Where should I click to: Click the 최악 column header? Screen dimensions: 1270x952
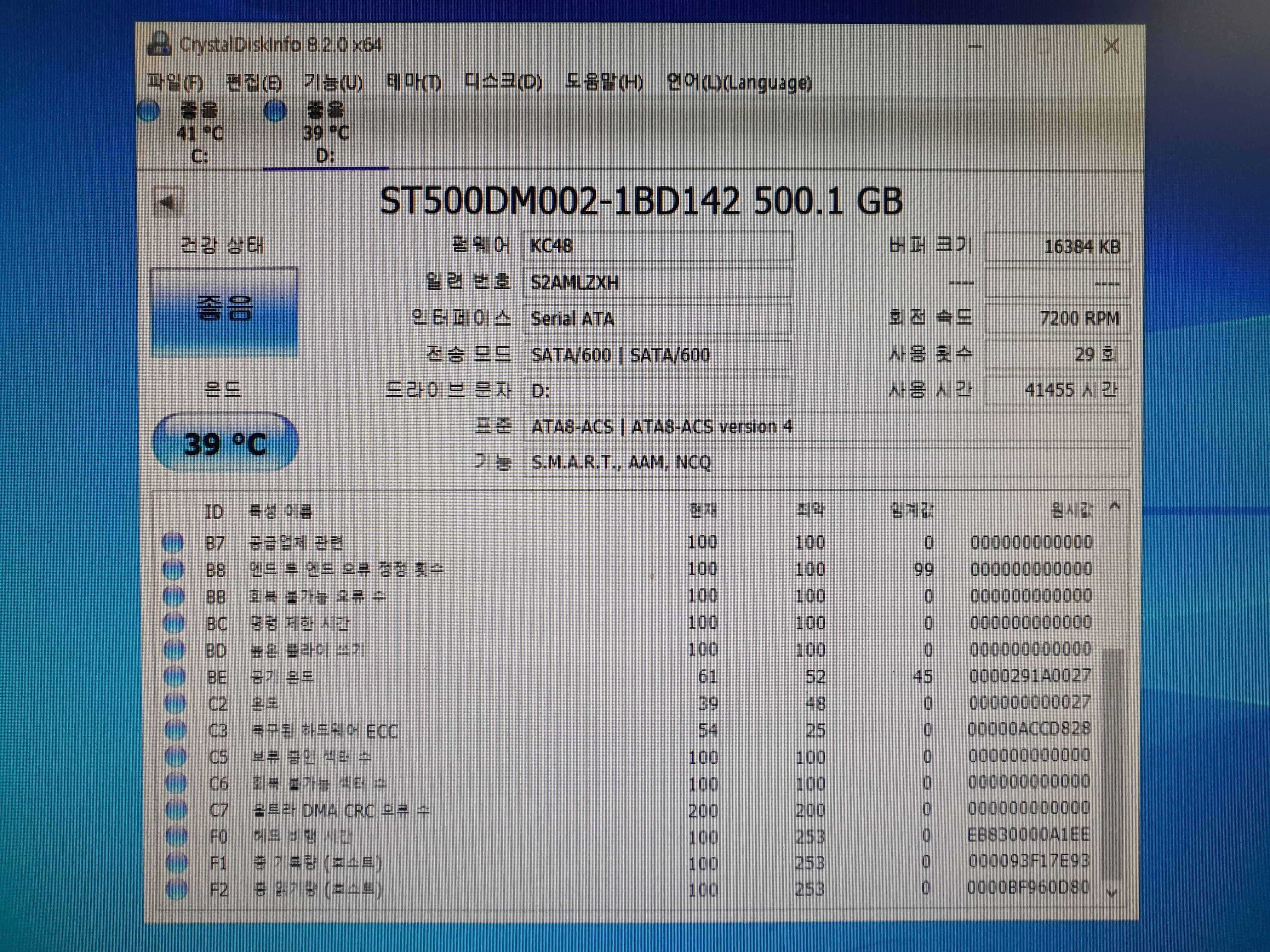point(810,510)
